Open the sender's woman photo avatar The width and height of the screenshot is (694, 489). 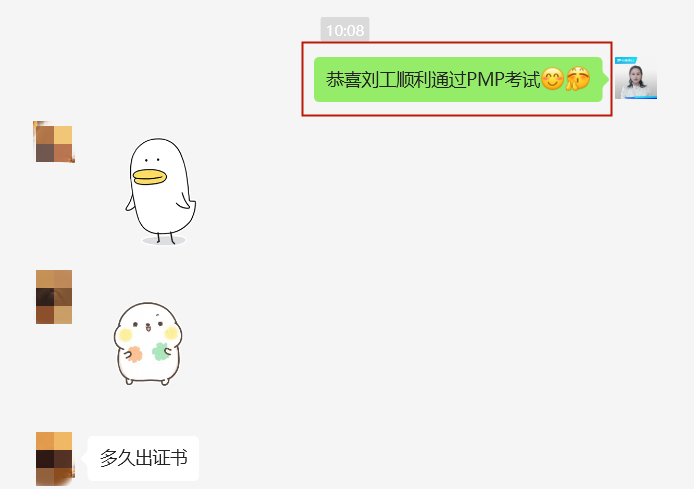636,78
